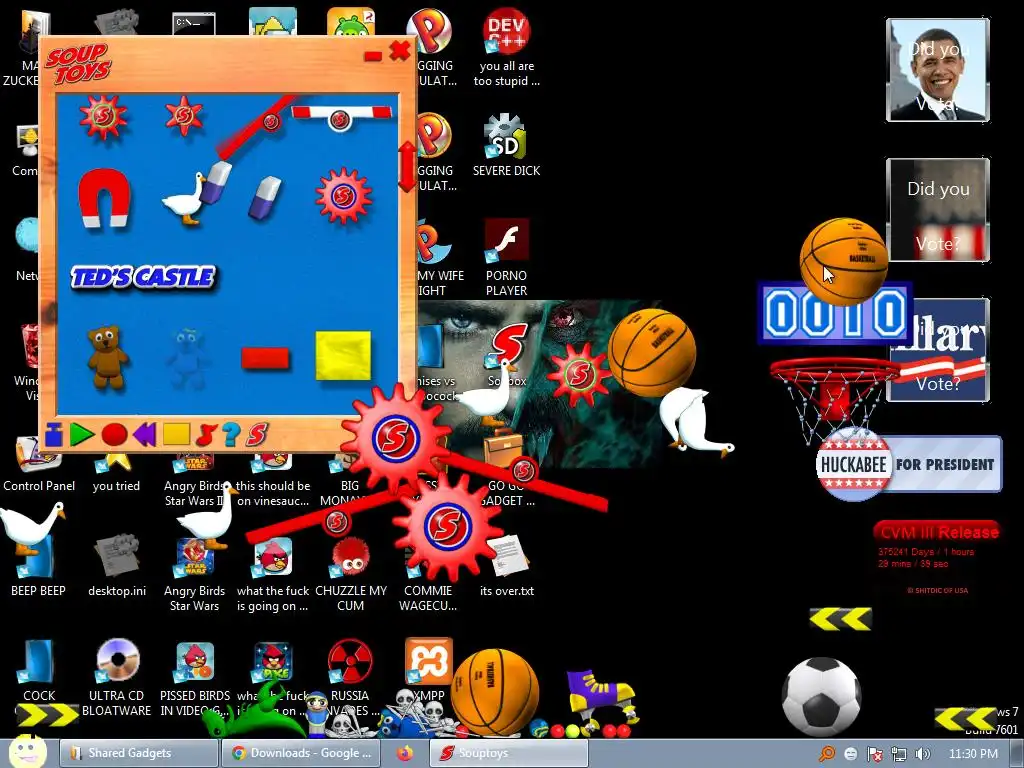Pick the six-point red star toy
The height and width of the screenshot is (768, 1024).
pyautogui.click(x=184, y=116)
